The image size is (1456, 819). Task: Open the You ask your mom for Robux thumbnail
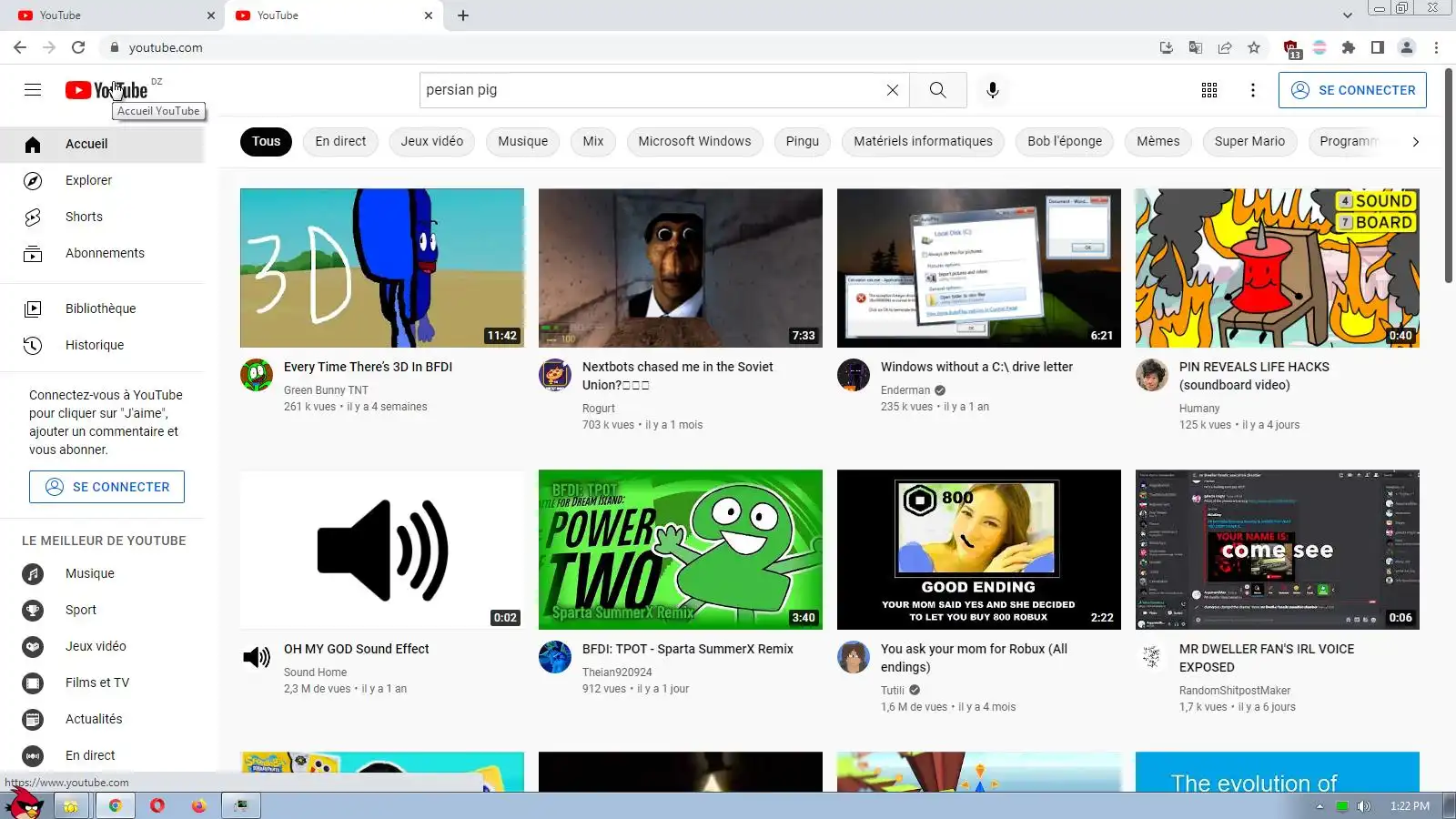pos(979,550)
